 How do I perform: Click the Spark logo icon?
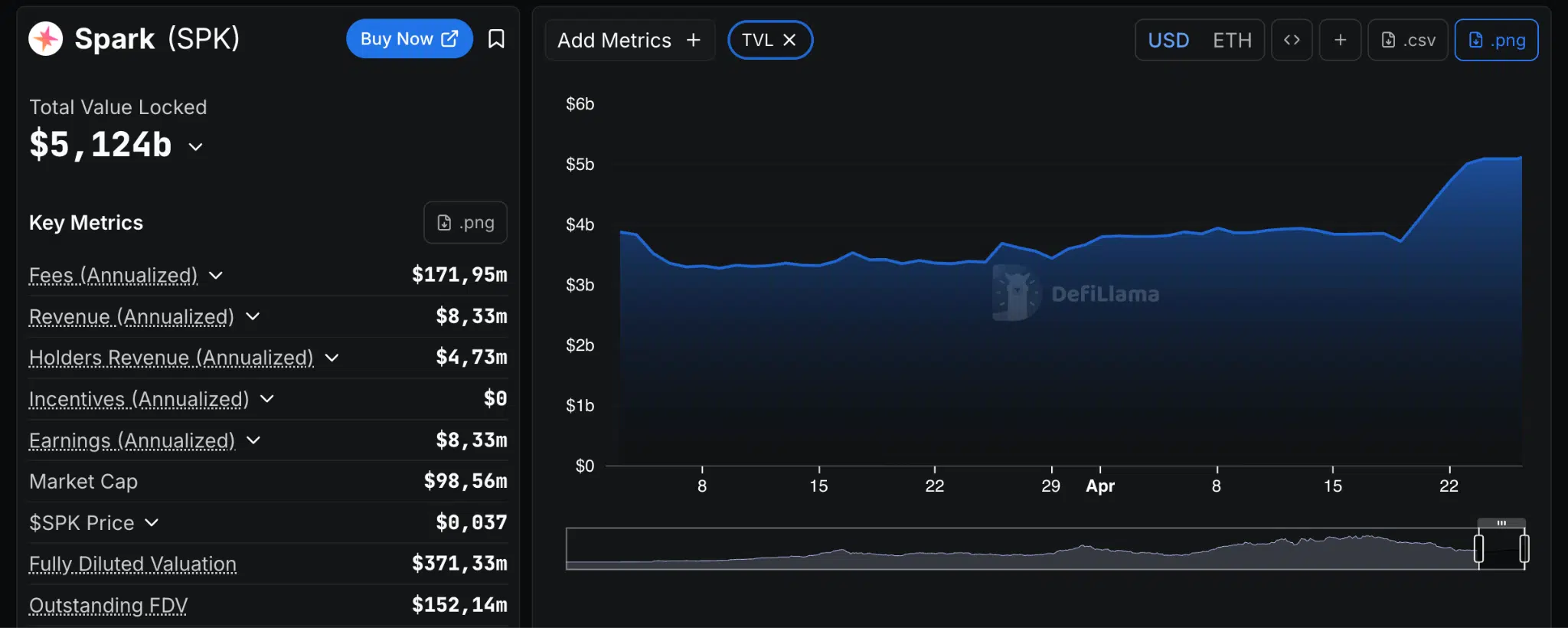coord(46,38)
